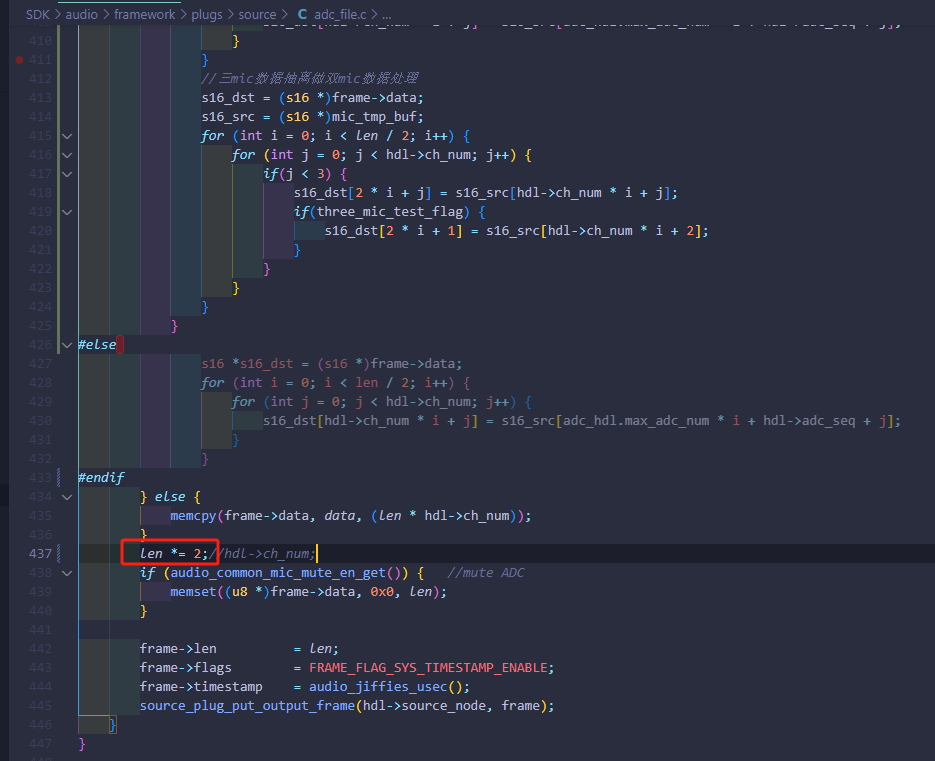This screenshot has width=935, height=761.
Task: Open the plugs breadcrumb segment
Action: click(x=207, y=14)
